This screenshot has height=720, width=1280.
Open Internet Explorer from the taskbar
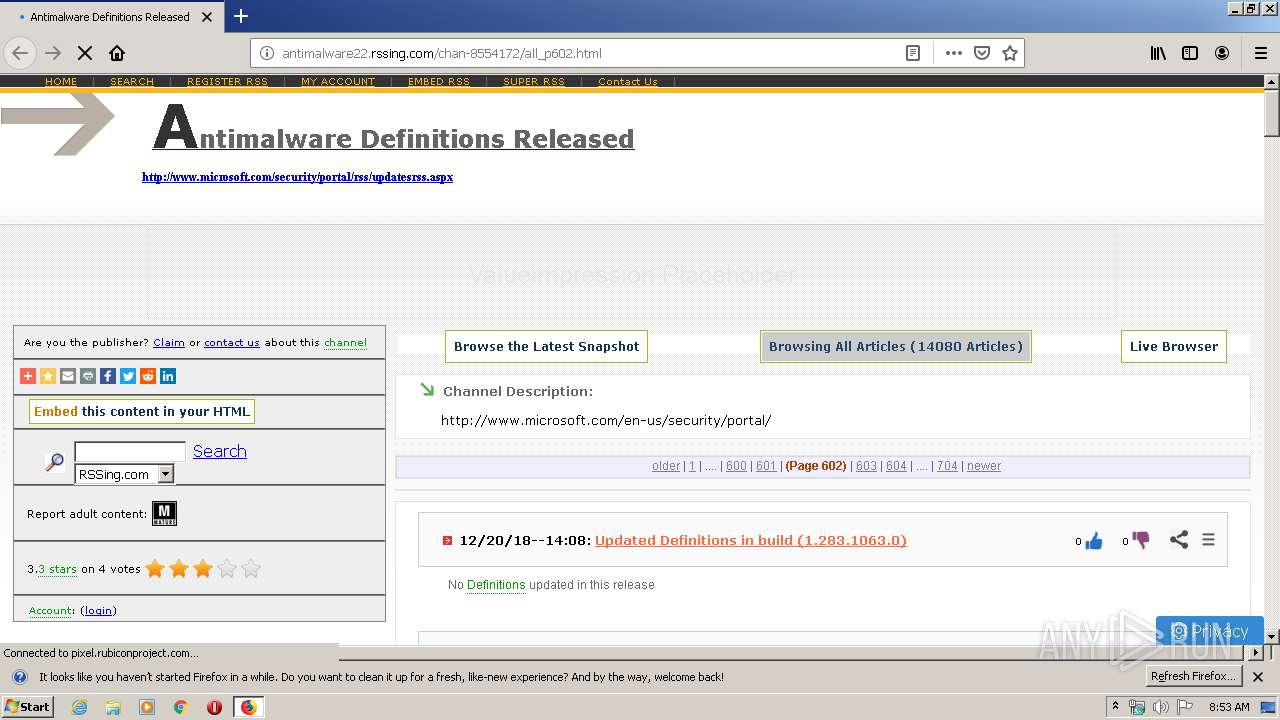pos(79,707)
